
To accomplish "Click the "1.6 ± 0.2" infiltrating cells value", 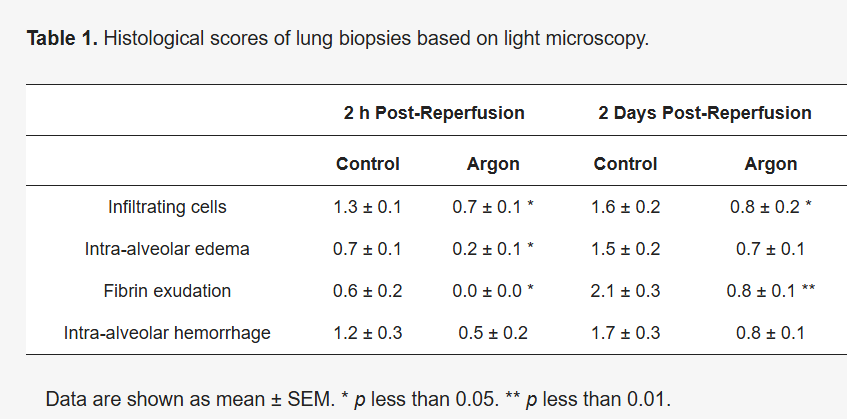I will click(626, 208).
